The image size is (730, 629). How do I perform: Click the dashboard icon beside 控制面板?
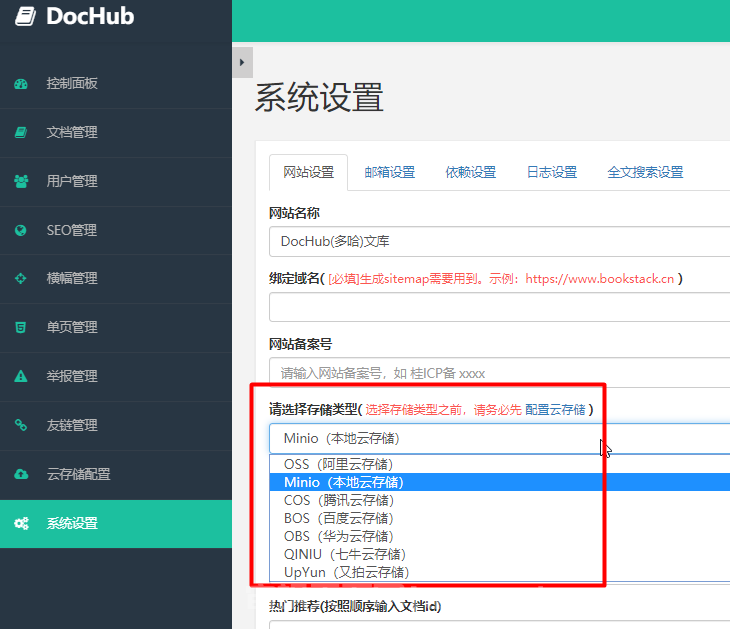pyautogui.click(x=21, y=84)
